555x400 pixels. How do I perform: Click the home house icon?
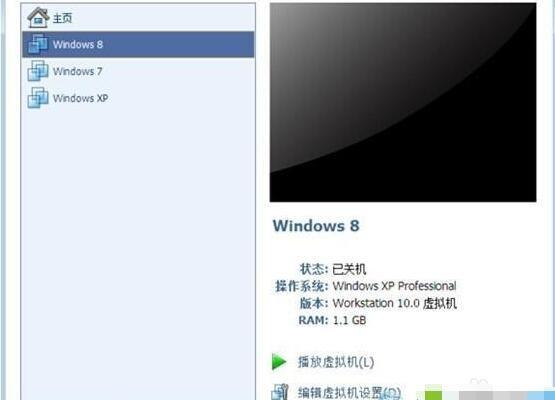coord(38,17)
